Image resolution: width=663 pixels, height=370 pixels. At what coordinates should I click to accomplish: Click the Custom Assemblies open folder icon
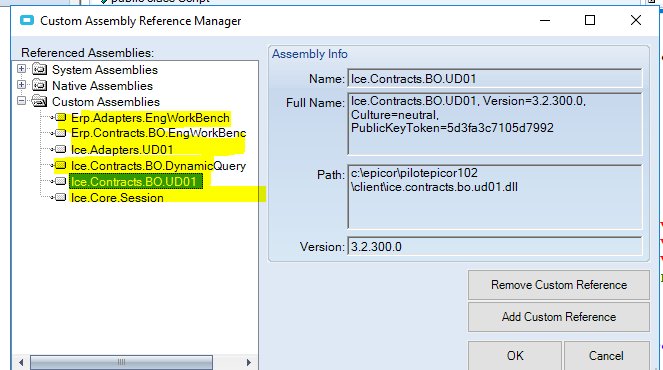click(39, 101)
